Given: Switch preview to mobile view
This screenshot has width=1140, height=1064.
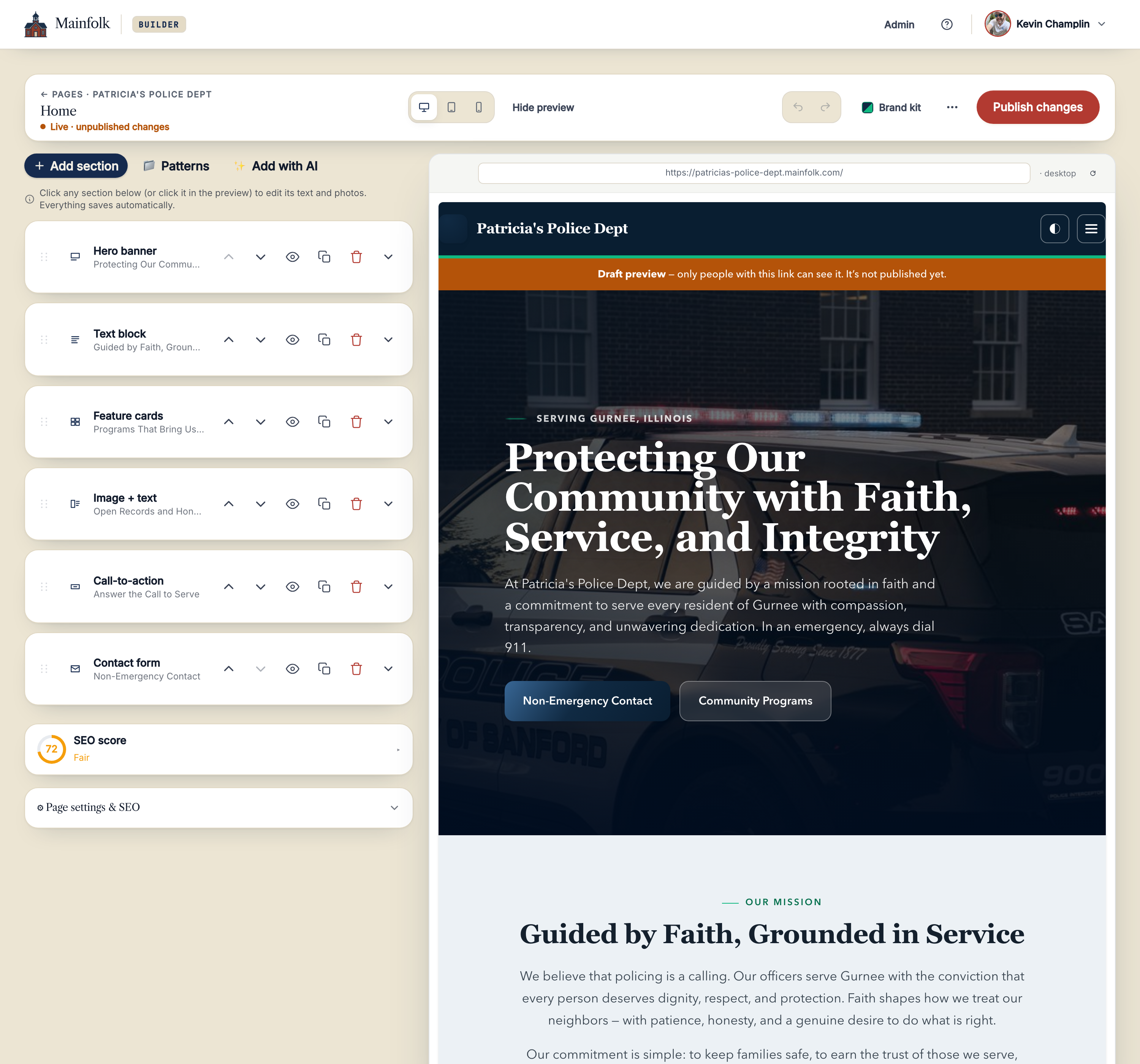Looking at the screenshot, I should pyautogui.click(x=479, y=107).
